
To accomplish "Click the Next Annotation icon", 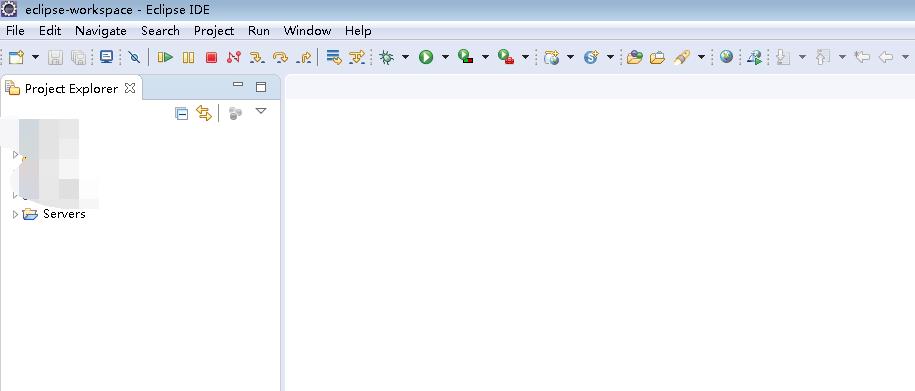I will coord(783,57).
